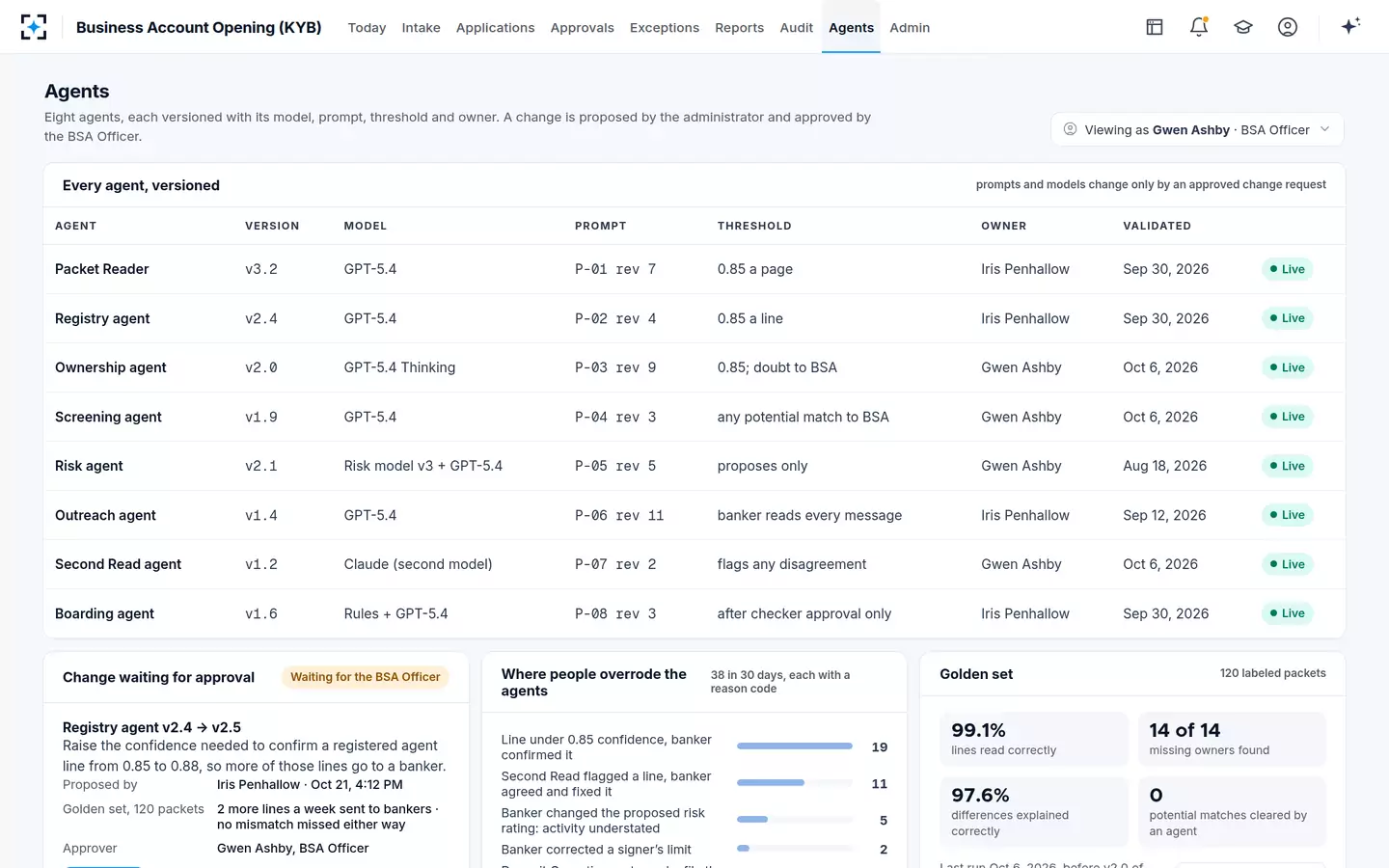Open the AI sparkle assistant
This screenshot has height=868, width=1389.
[1350, 26]
